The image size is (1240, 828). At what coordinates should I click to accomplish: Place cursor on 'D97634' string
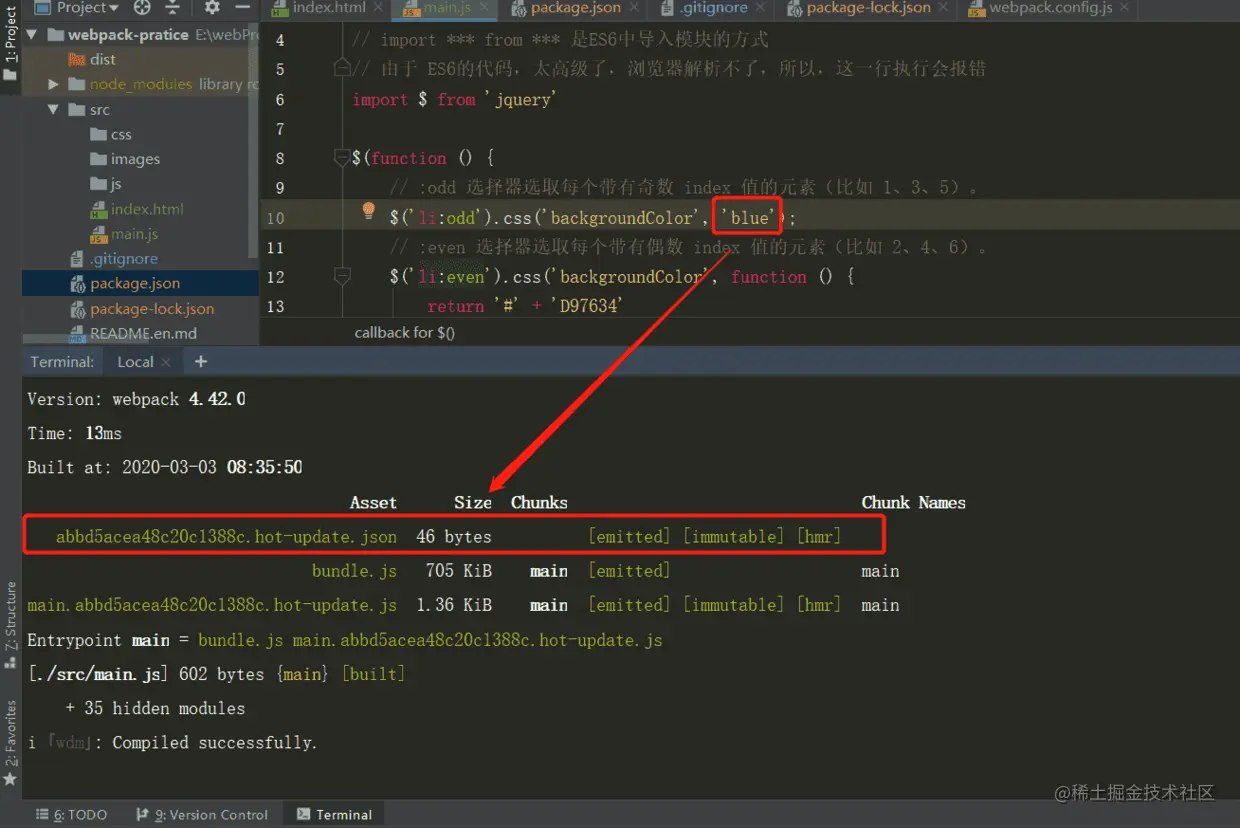click(586, 306)
